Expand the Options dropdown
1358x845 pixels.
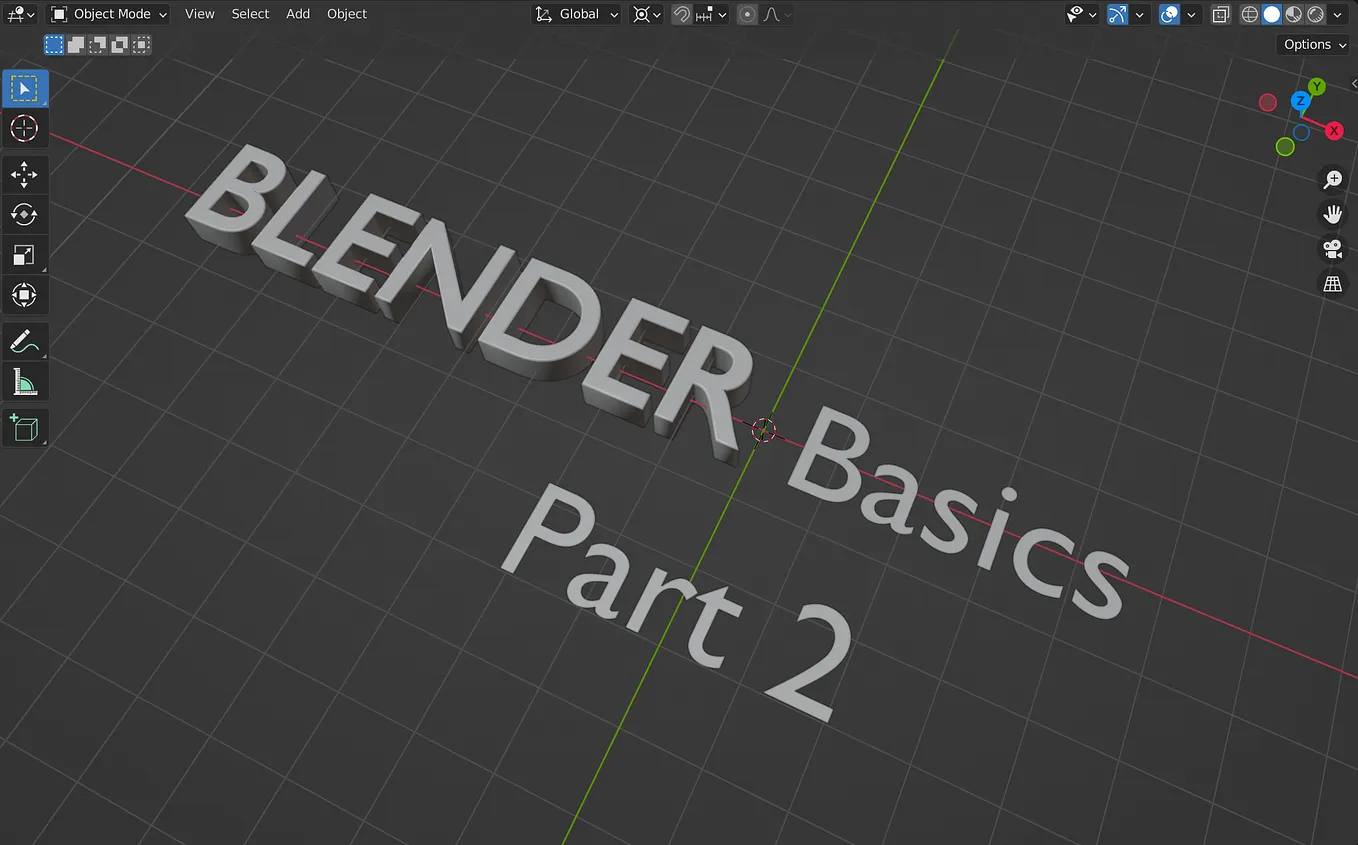(x=1312, y=44)
